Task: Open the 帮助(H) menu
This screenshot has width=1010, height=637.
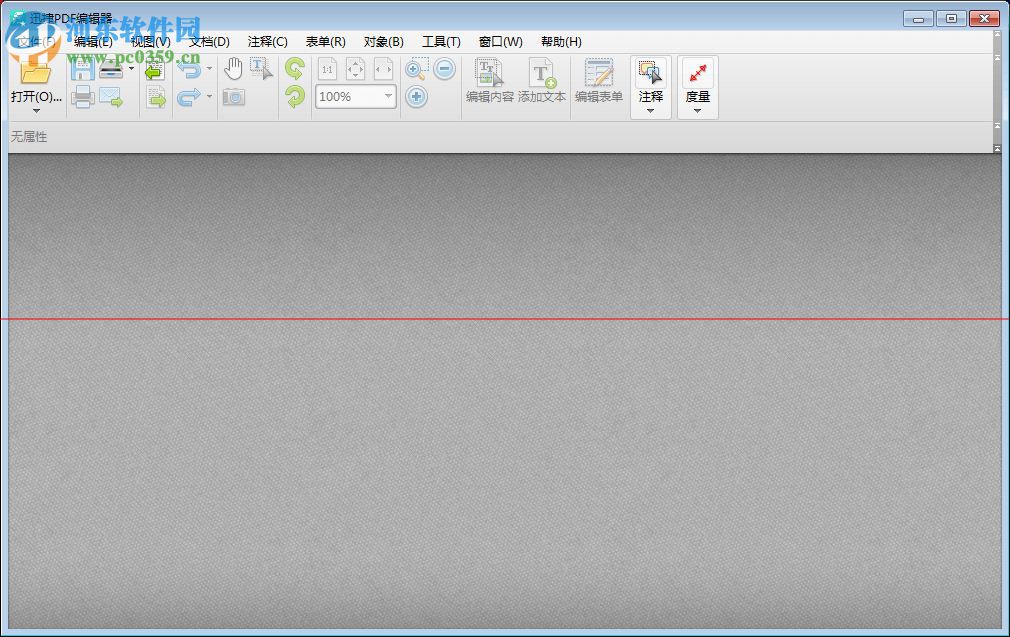Action: [561, 42]
